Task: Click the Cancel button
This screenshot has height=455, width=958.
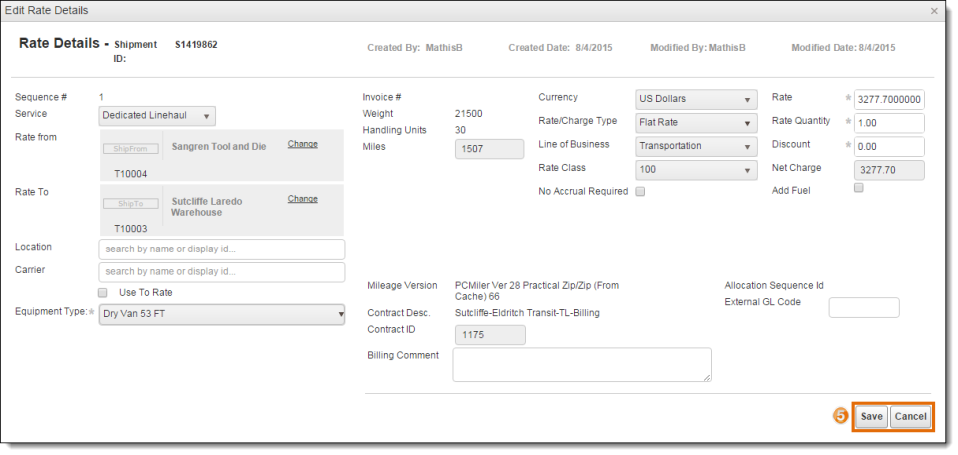Action: click(x=910, y=417)
